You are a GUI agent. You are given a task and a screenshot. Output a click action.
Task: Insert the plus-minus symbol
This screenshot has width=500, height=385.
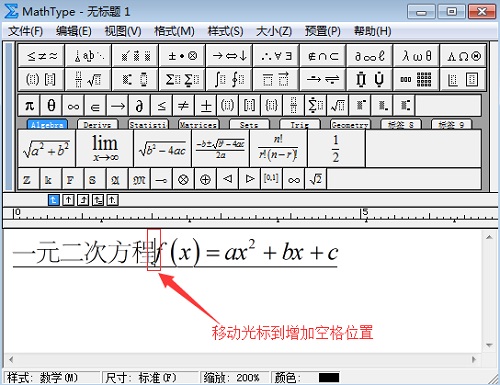(x=206, y=106)
